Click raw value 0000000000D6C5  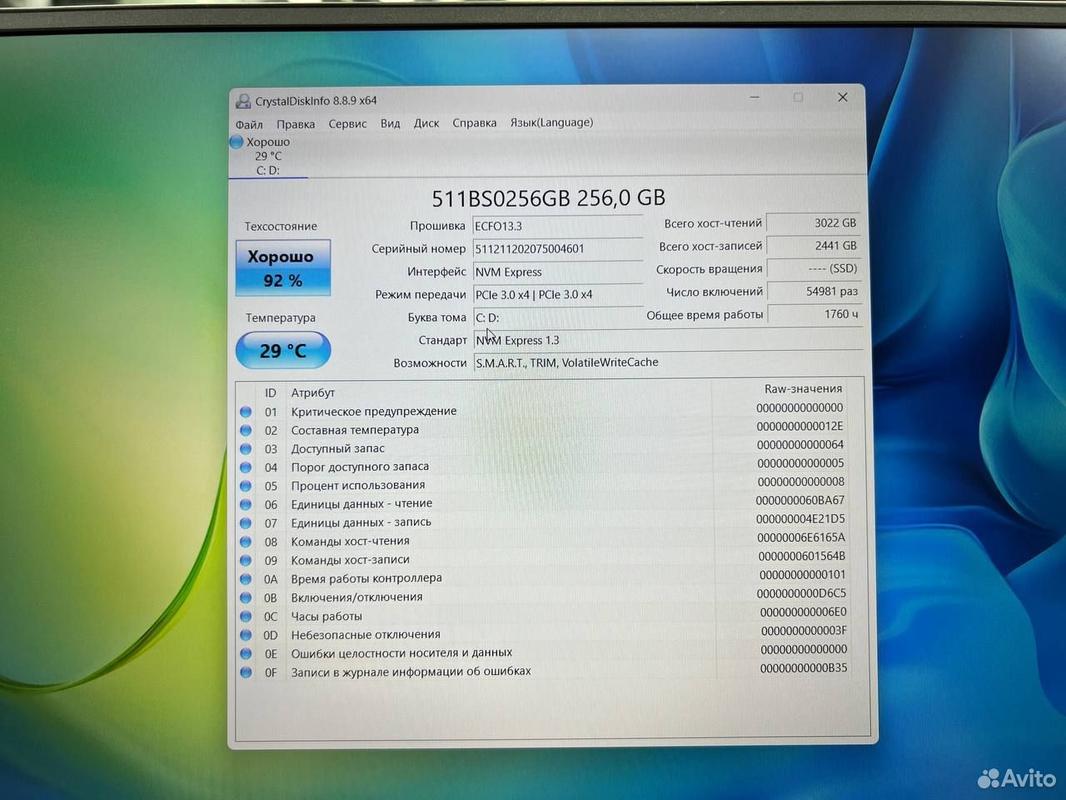[x=802, y=593]
